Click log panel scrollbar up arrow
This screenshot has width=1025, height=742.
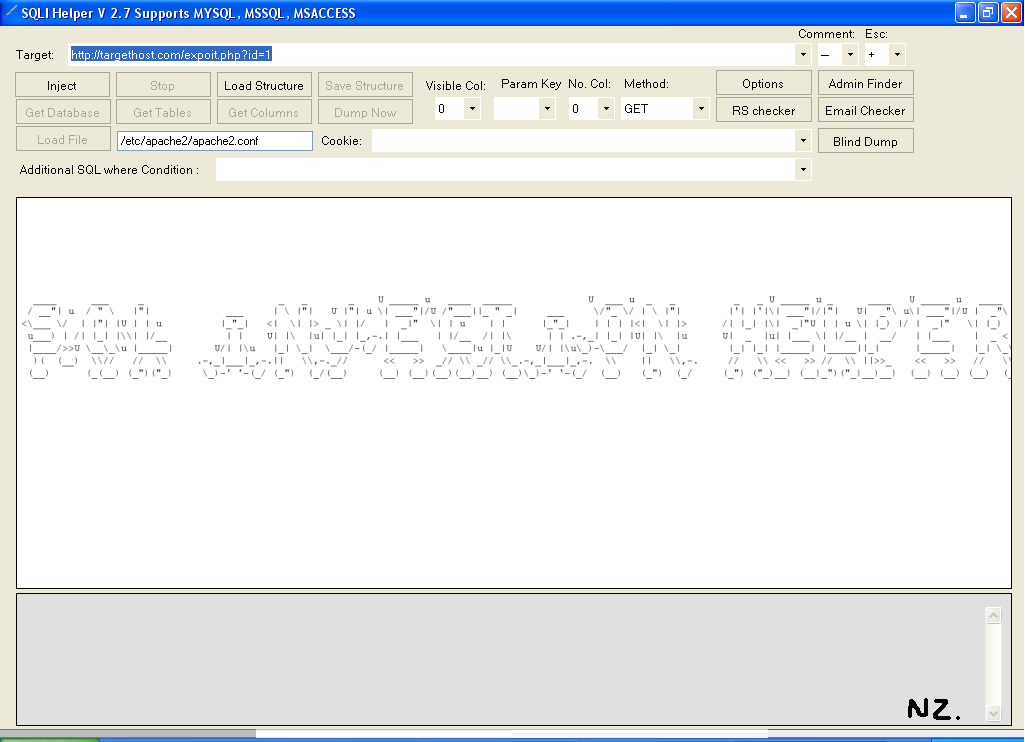tap(994, 615)
